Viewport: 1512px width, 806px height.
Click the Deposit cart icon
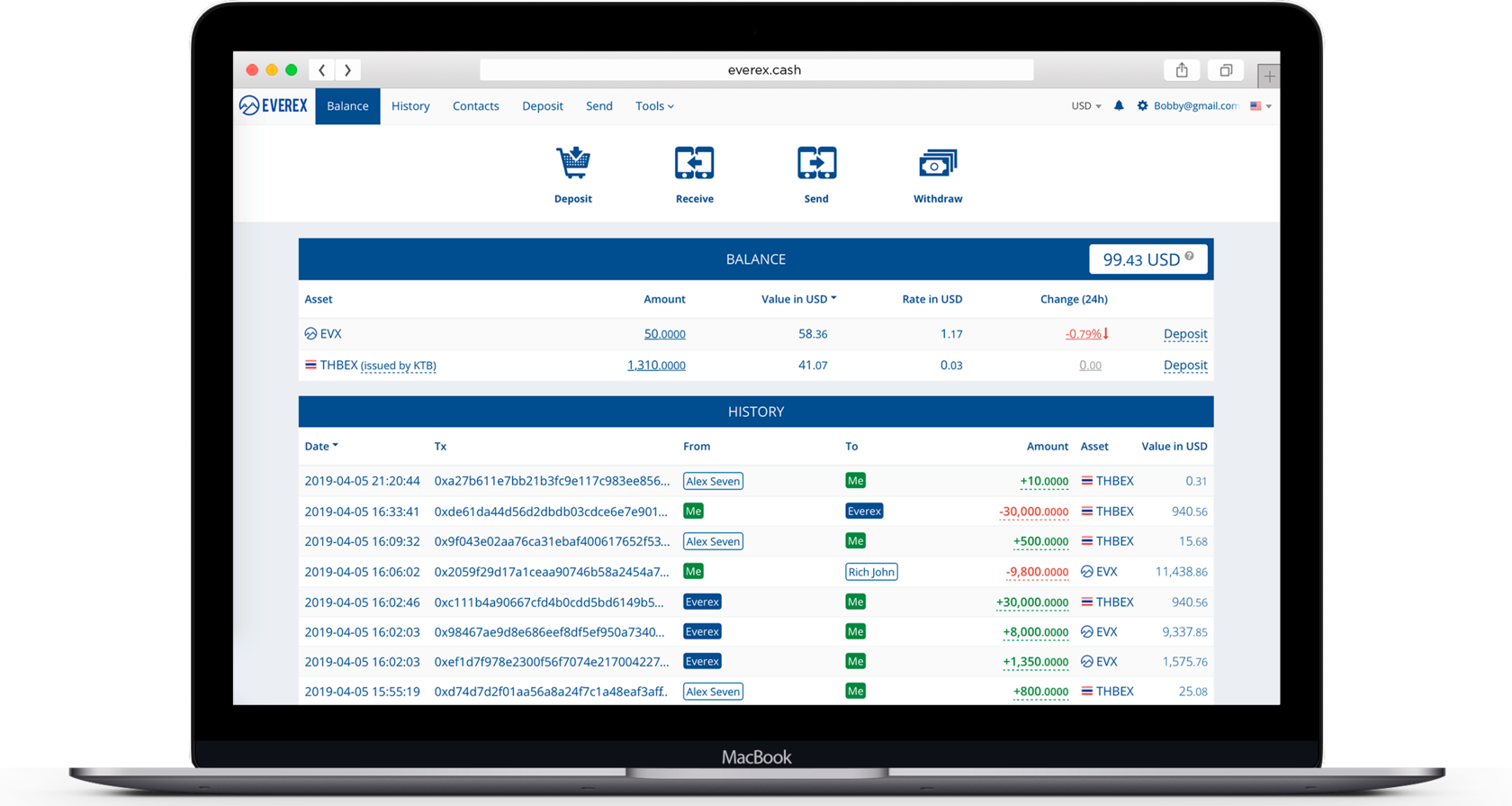[573, 163]
